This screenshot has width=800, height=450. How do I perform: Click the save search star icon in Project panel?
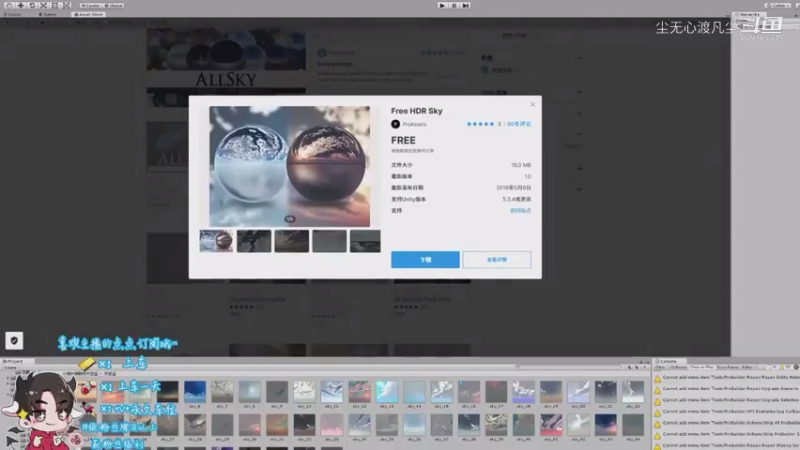point(644,367)
